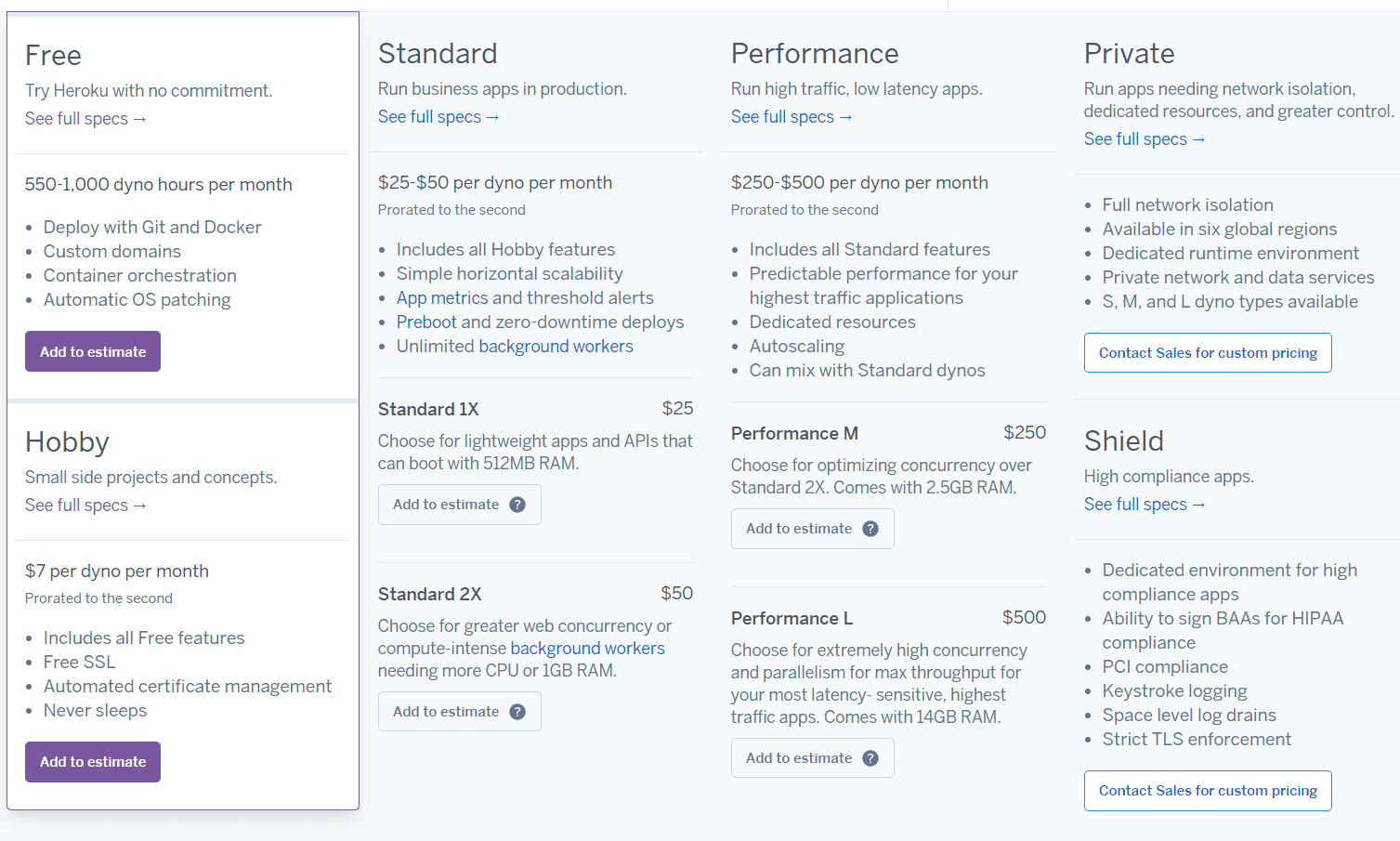Contact Sales for Shield custom pricing
Viewport: 1400px width, 841px height.
[1208, 791]
